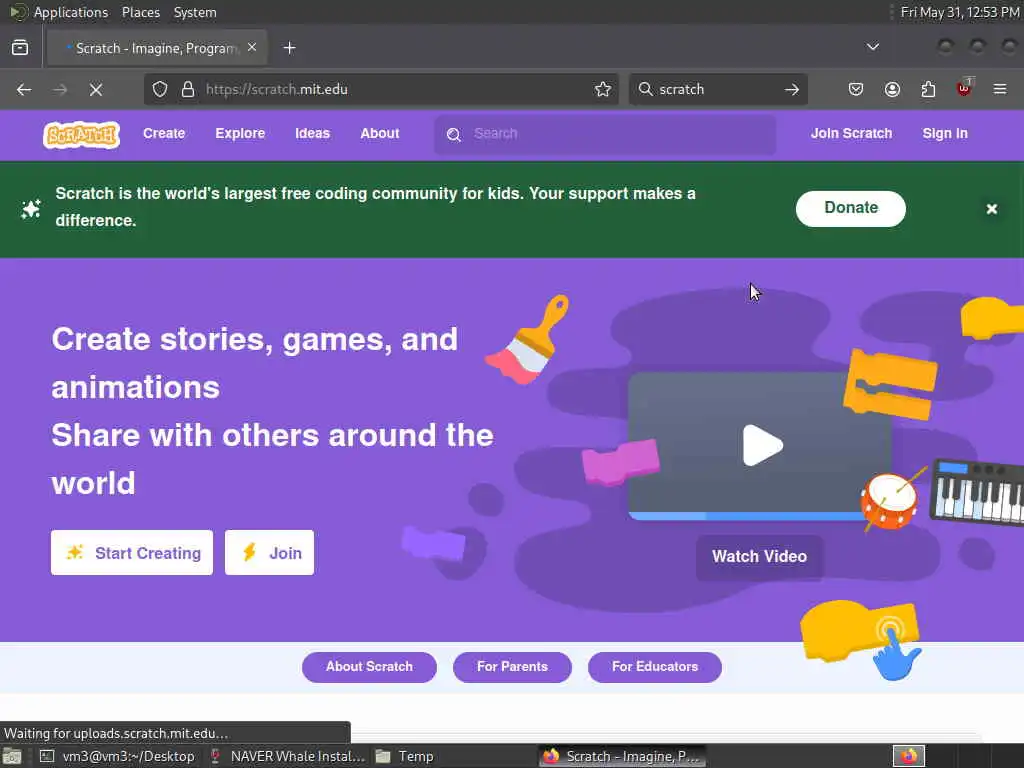
Task: Open the For Educators pill button
Action: point(654,667)
